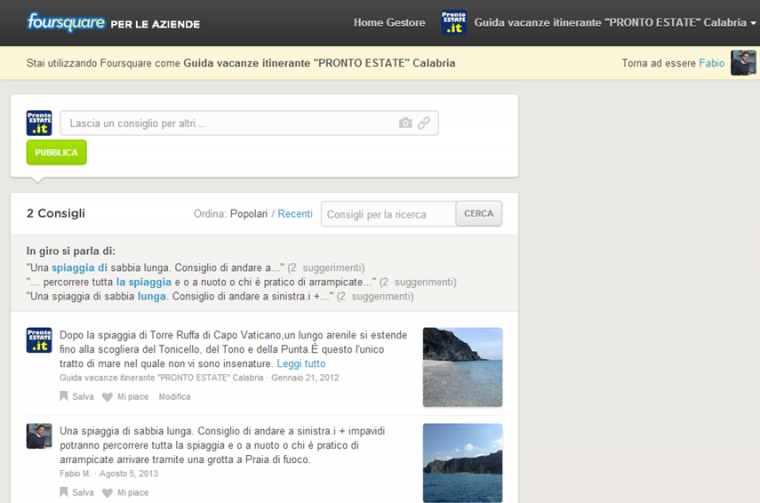Viewport: 760px width, 503px height.
Task: Open the 'lunga' keyword link
Action: (152, 296)
